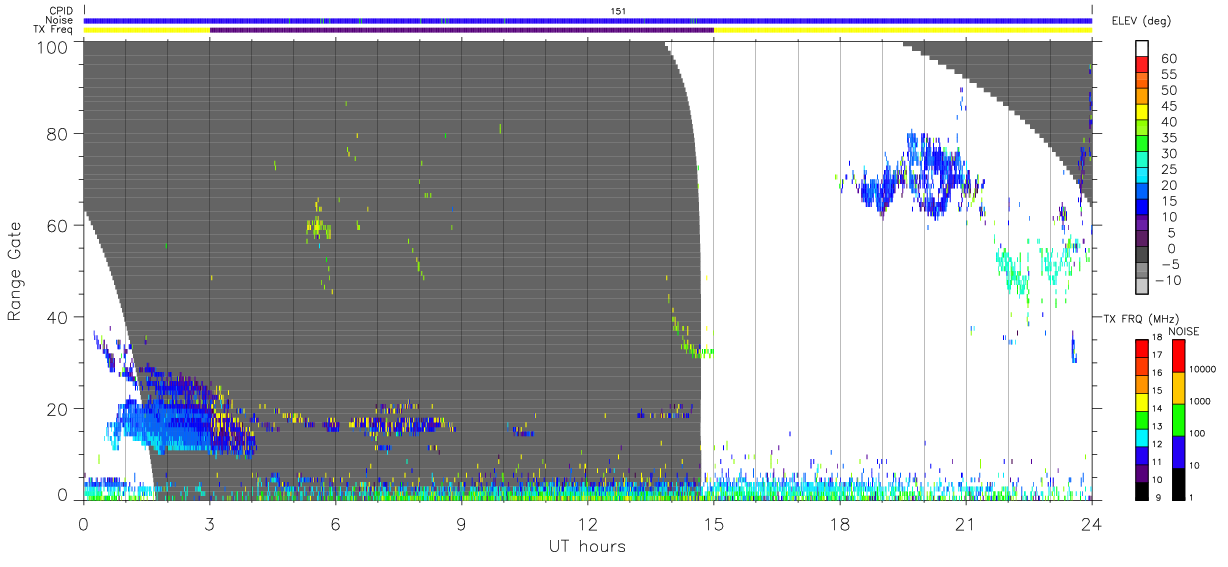Click the green swatch of the noise colorbar

point(1178,419)
